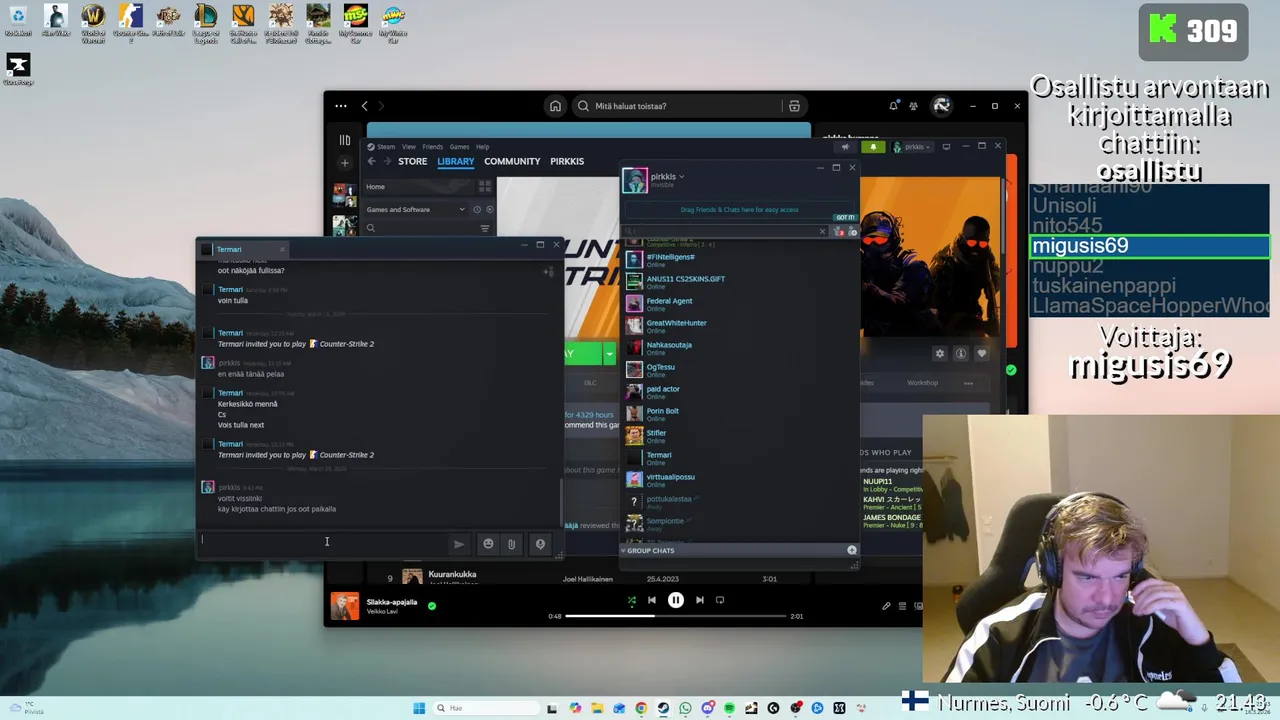This screenshot has height=720, width=1280.
Task: Open green Play button dropdown arrow
Action: [609, 354]
